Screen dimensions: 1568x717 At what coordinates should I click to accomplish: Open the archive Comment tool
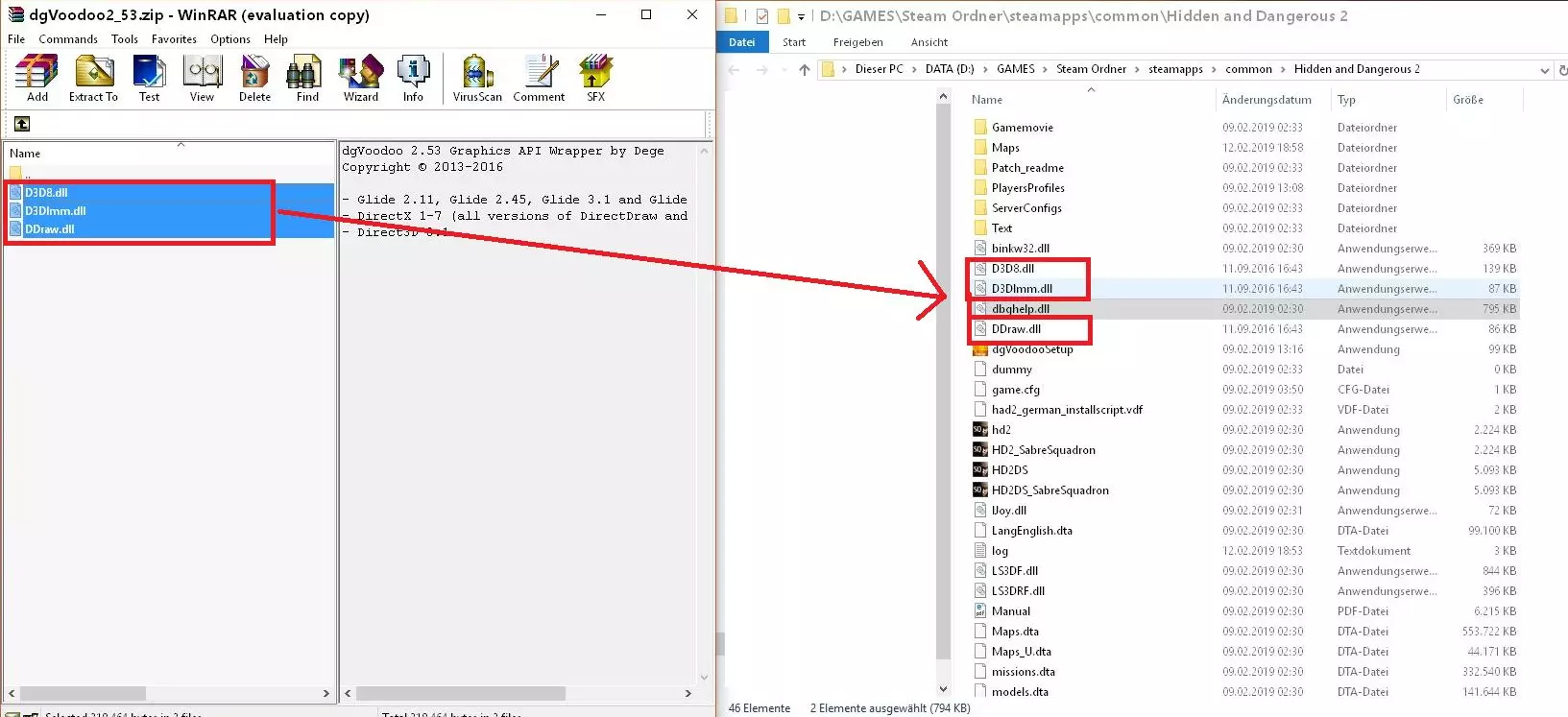539,78
